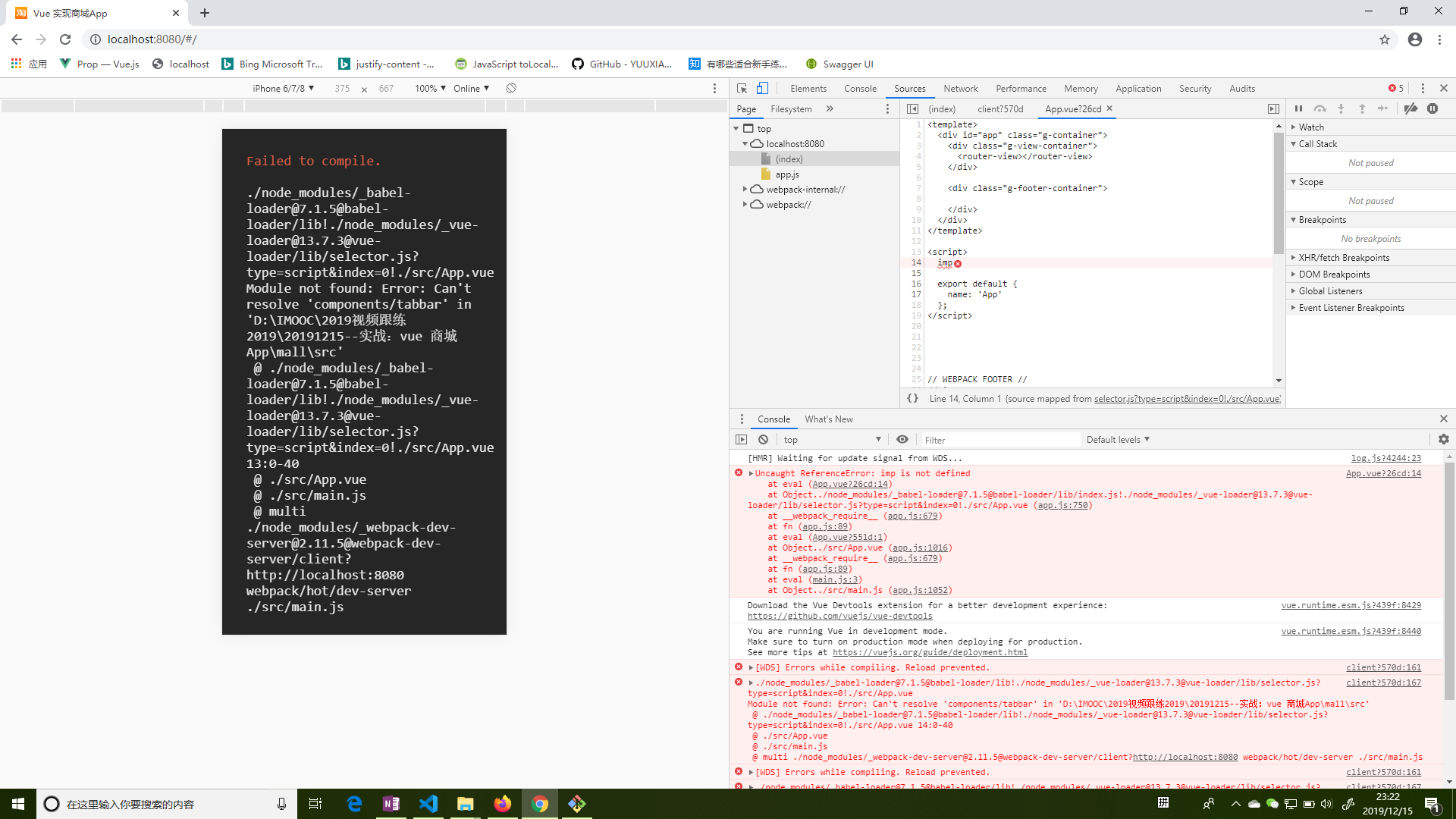
Task: Open the client?570d file tab
Action: click(1000, 108)
